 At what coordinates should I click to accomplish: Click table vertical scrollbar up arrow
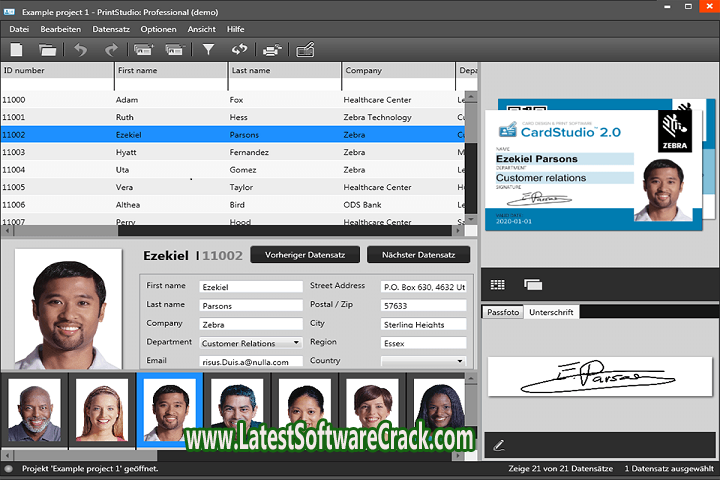tap(471, 97)
